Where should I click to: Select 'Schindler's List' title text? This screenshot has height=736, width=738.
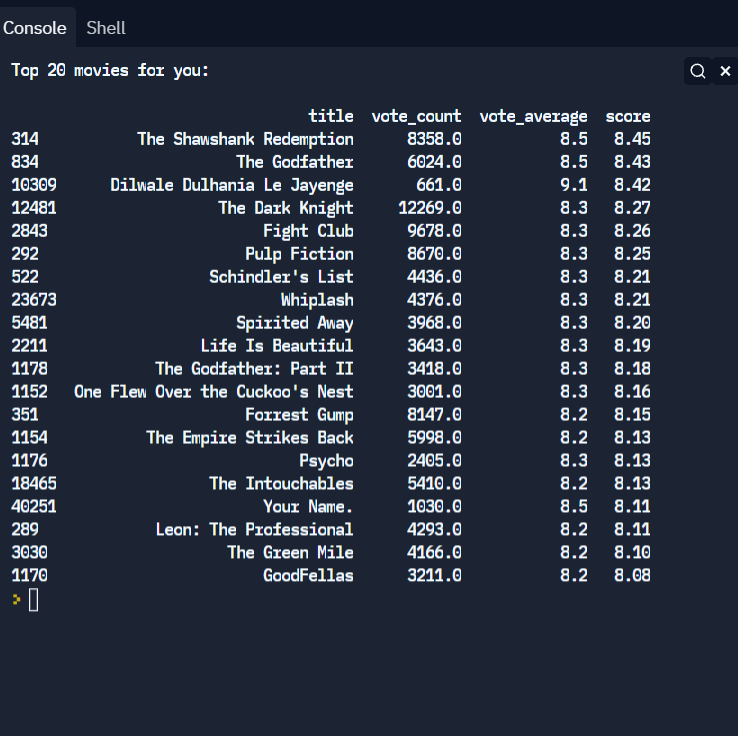[281, 277]
